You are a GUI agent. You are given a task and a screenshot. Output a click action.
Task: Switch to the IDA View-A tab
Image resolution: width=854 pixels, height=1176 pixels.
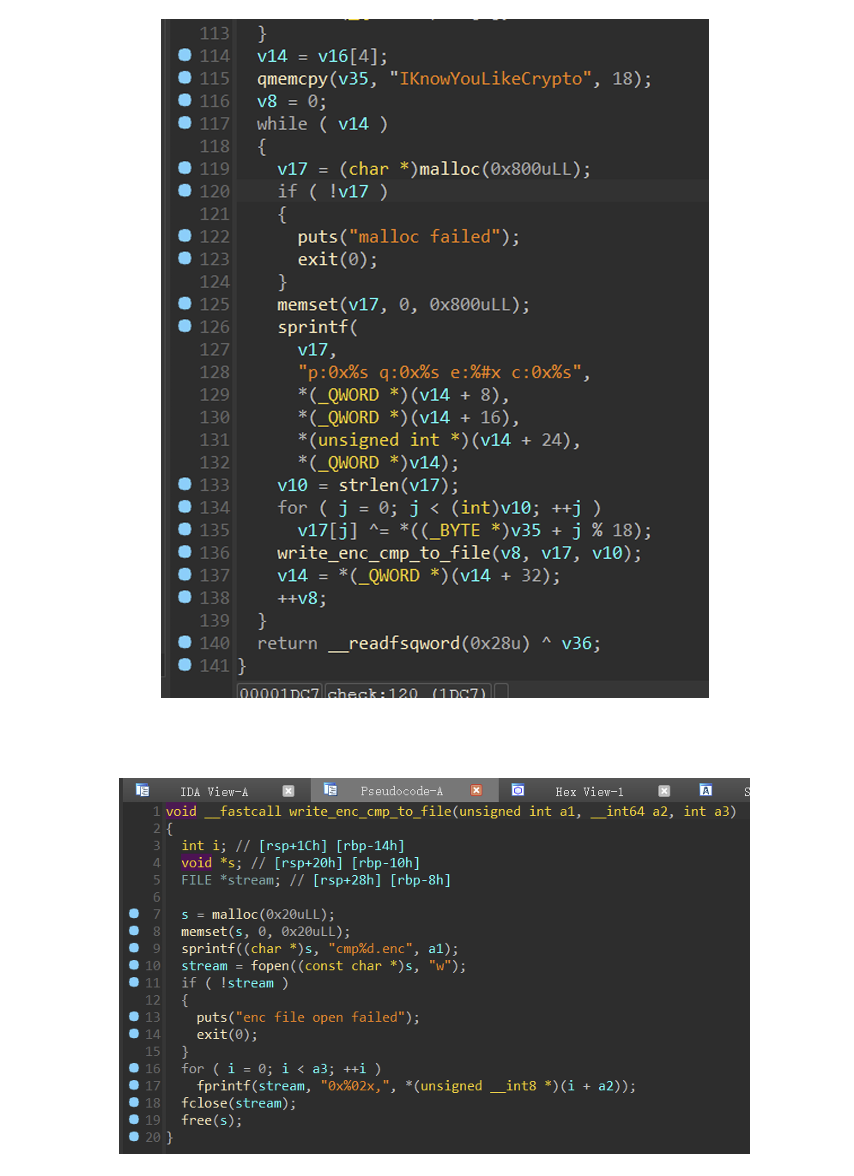point(214,791)
